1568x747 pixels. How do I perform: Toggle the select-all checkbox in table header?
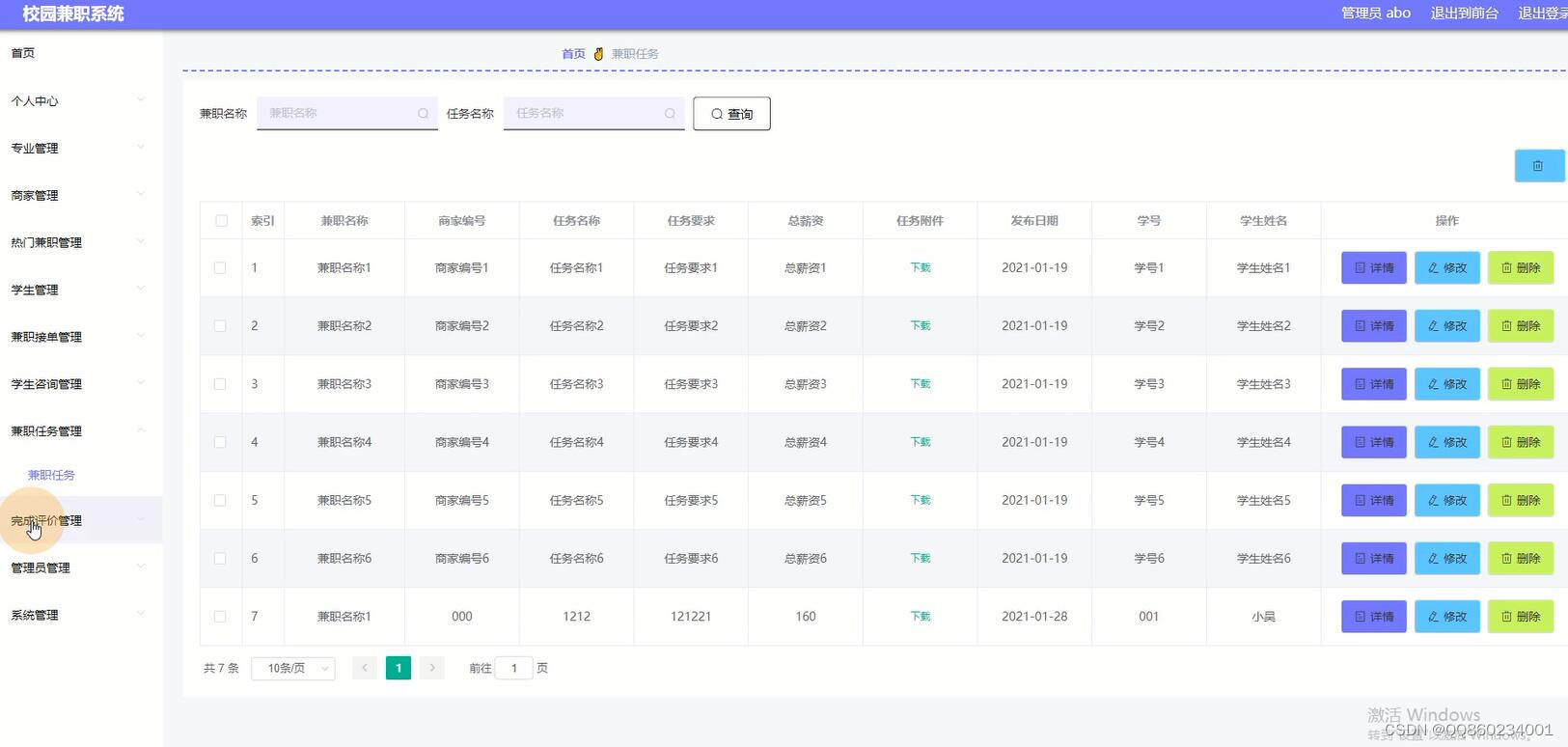[222, 221]
